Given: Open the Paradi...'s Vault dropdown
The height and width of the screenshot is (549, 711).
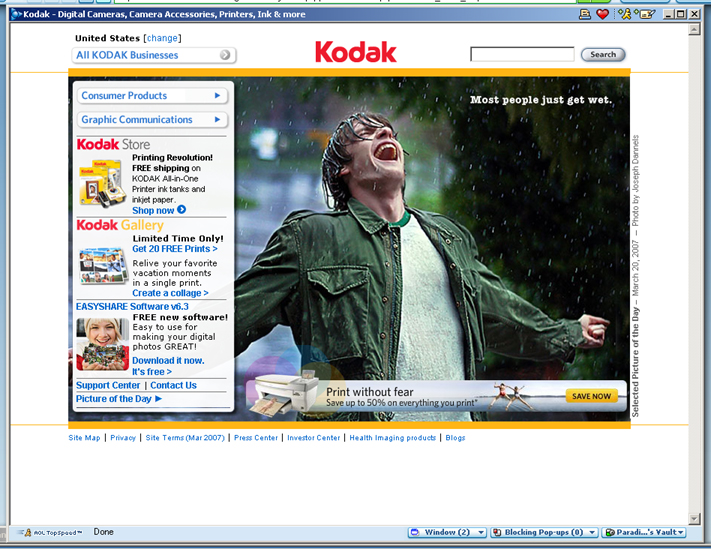Looking at the screenshot, I should point(644,533).
